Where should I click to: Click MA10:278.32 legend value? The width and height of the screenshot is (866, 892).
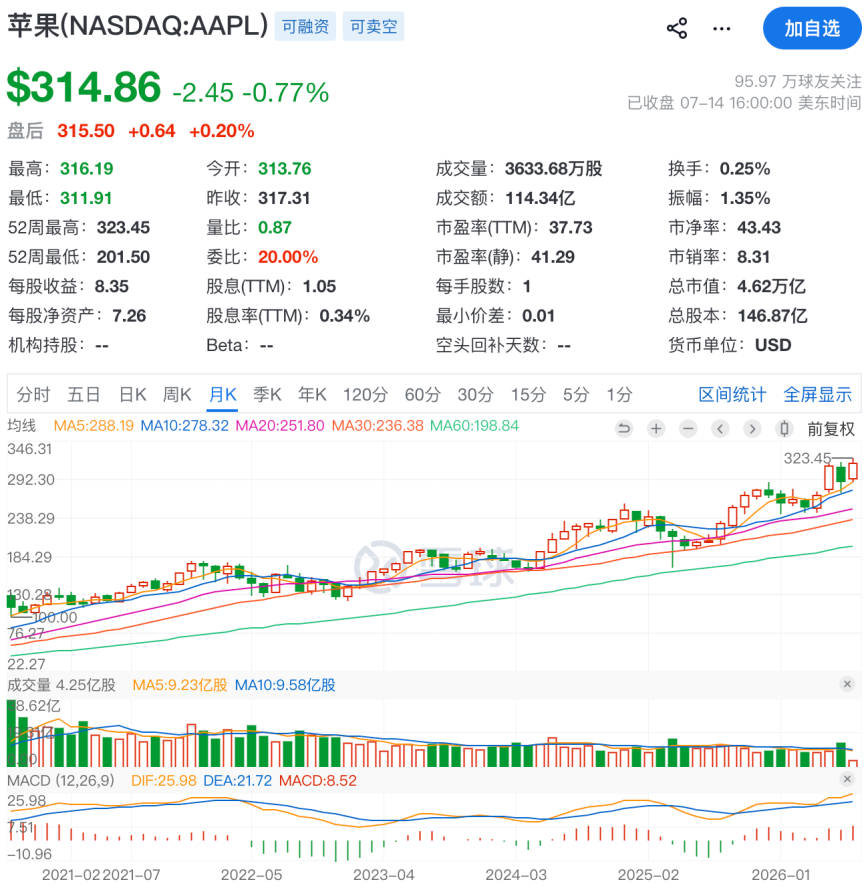coord(184,426)
